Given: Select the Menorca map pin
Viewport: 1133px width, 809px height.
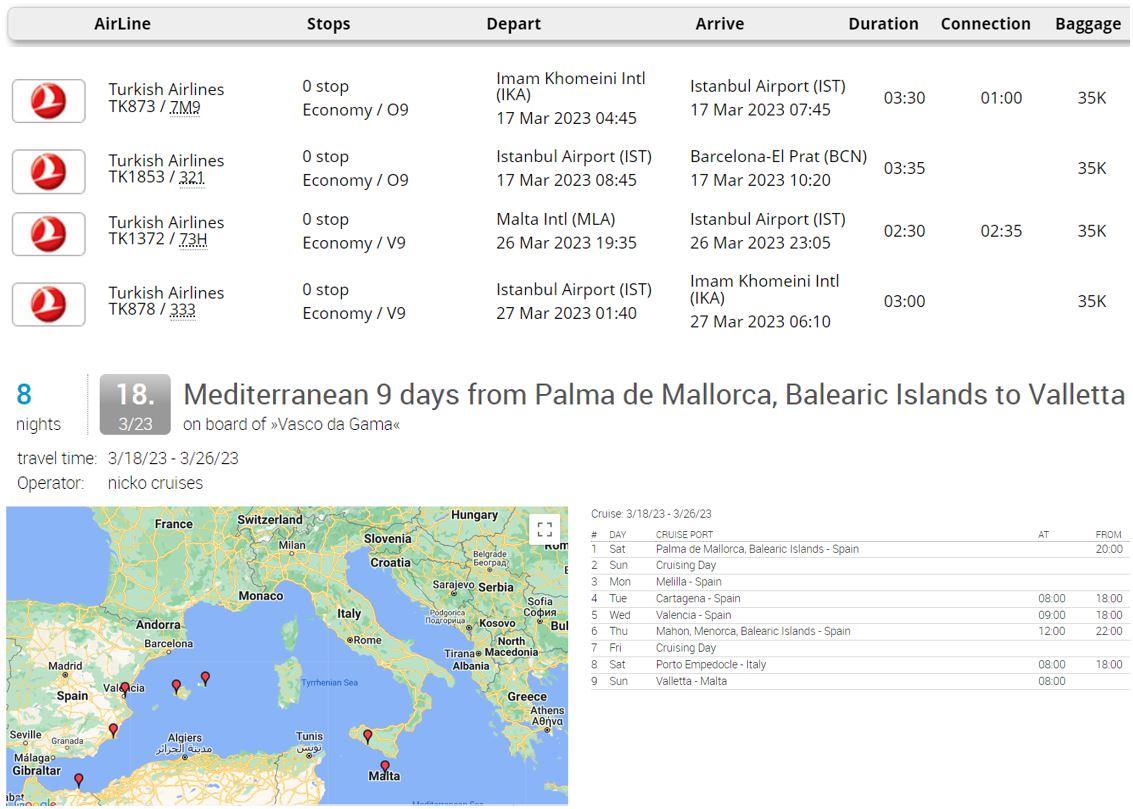Looking at the screenshot, I should [x=205, y=678].
